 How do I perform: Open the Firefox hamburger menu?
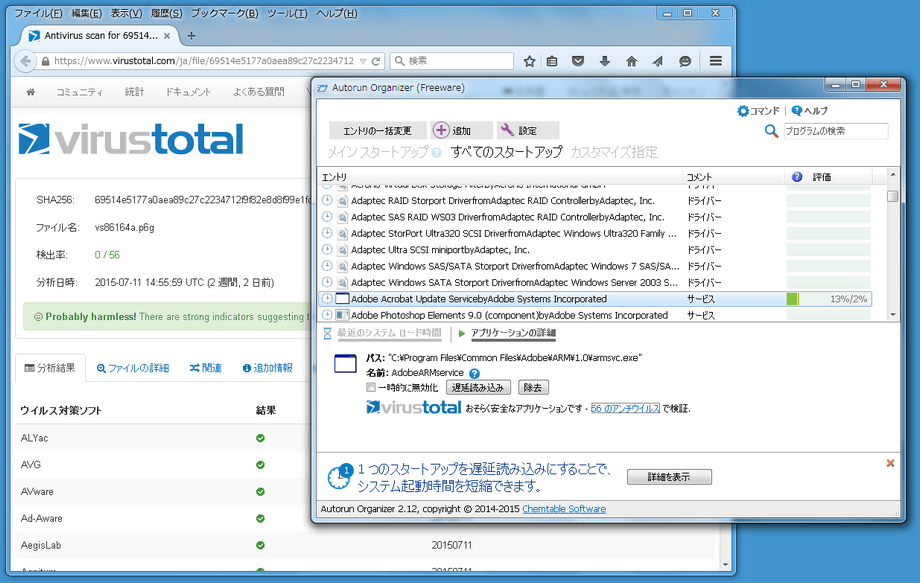716,61
